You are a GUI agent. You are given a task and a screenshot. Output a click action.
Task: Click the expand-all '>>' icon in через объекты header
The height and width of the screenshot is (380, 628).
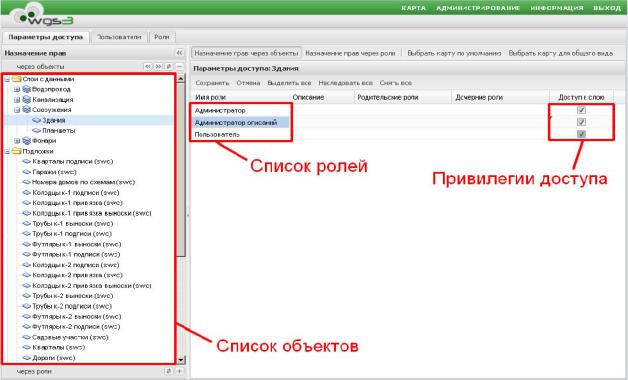point(159,66)
